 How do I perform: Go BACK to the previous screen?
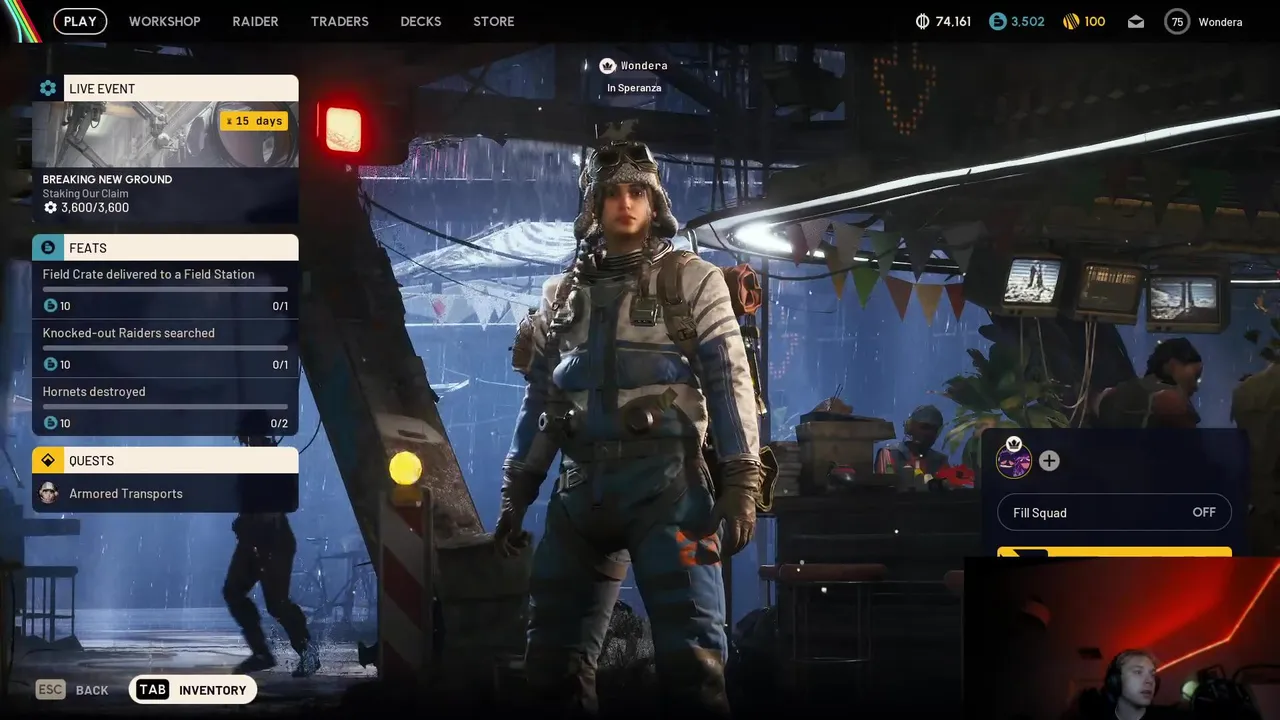pos(92,690)
